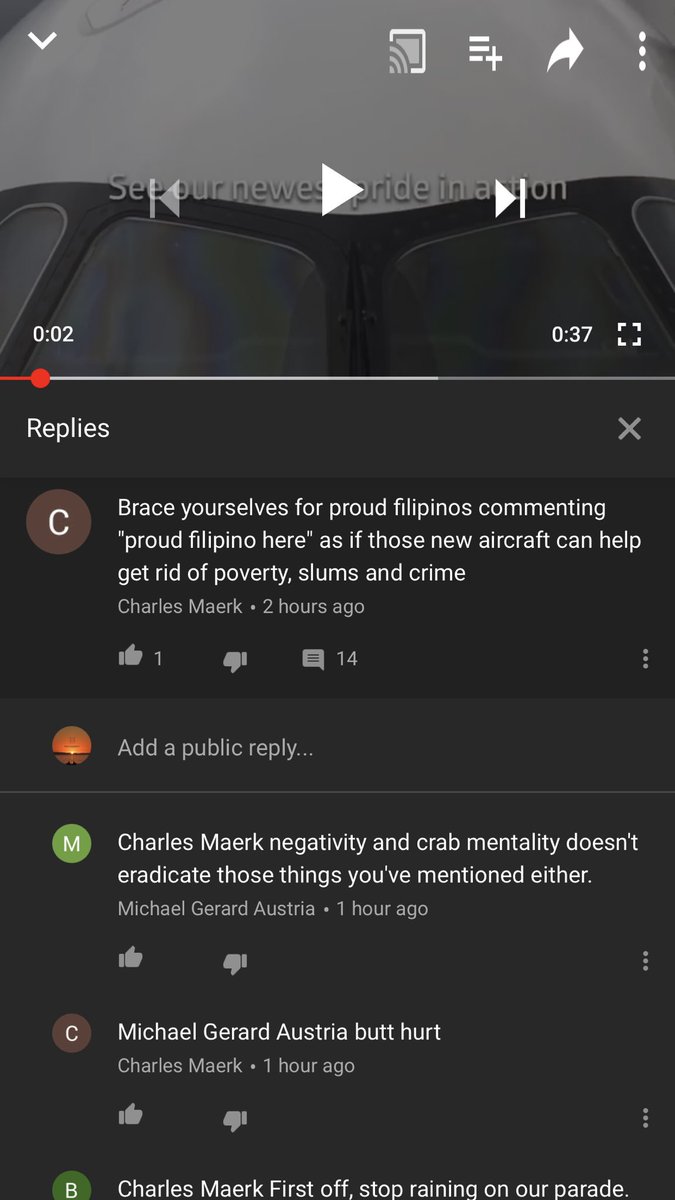Play the paused video
The height and width of the screenshot is (1200, 675).
tap(340, 190)
